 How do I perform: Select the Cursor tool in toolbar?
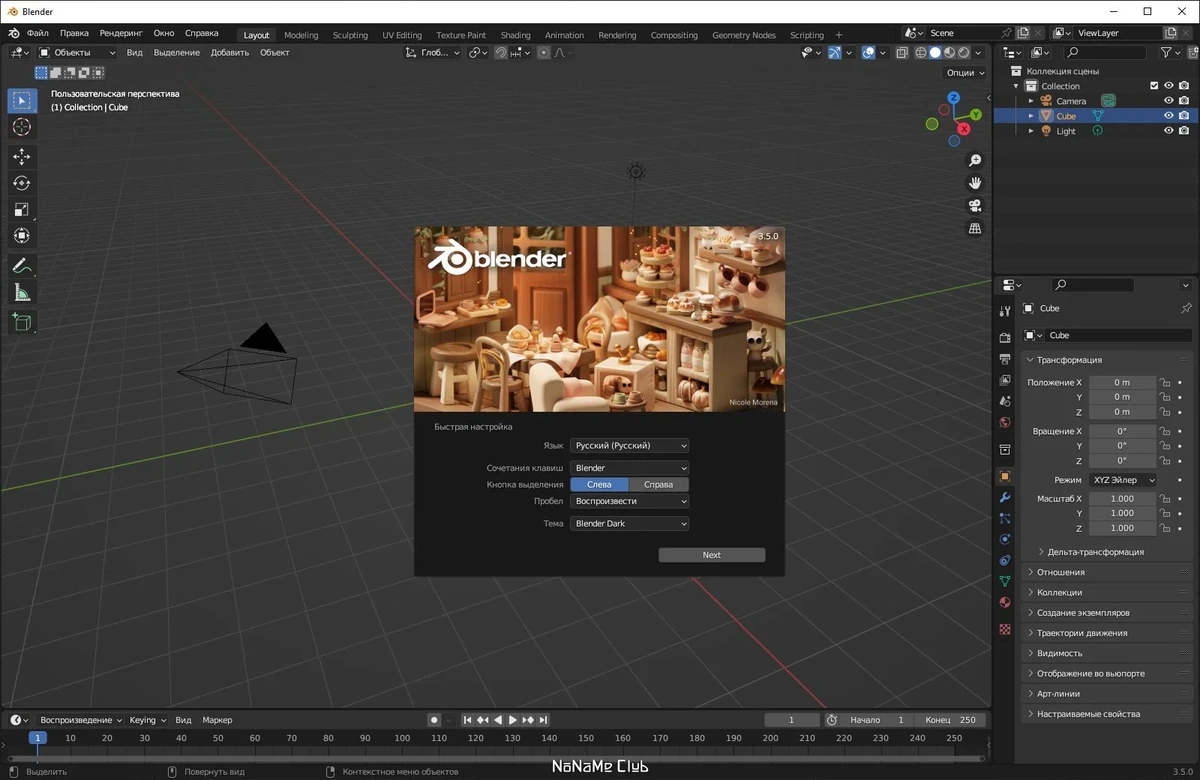22,127
